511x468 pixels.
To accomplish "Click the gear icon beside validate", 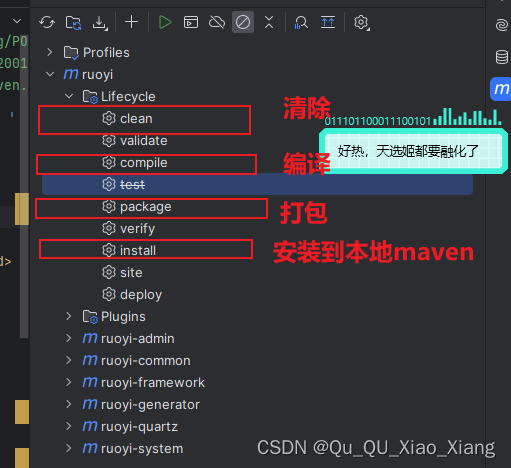I will coord(109,140).
